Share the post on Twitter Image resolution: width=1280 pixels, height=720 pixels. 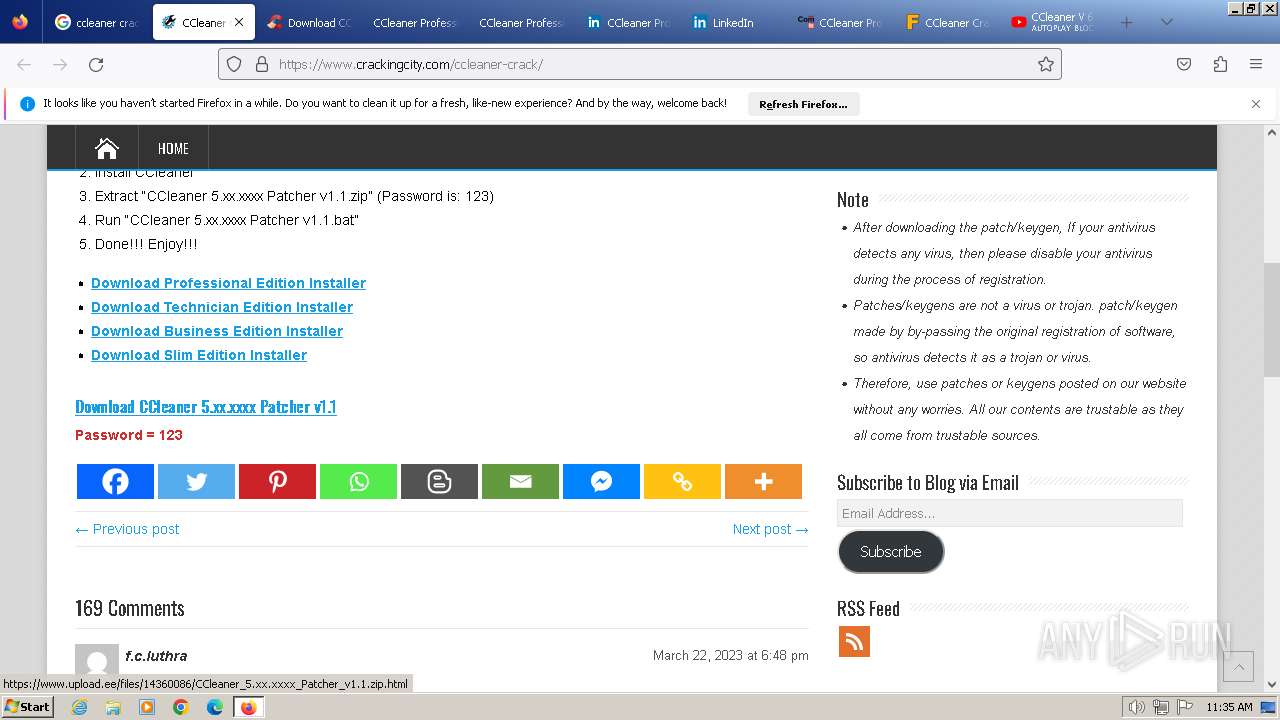pyautogui.click(x=196, y=481)
